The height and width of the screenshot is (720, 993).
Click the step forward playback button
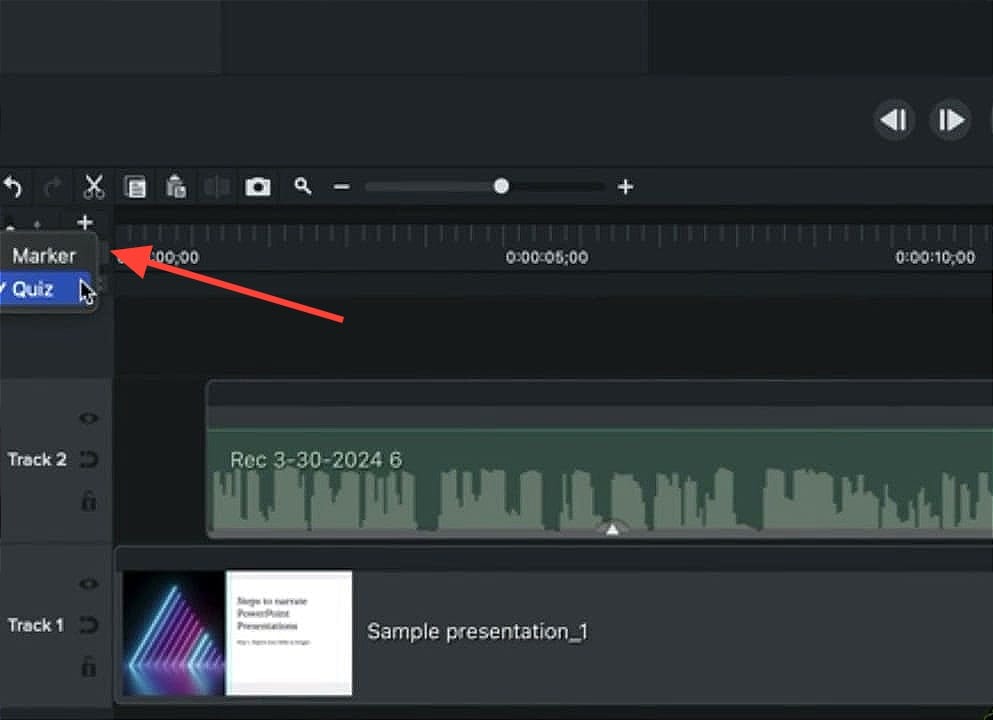click(949, 120)
